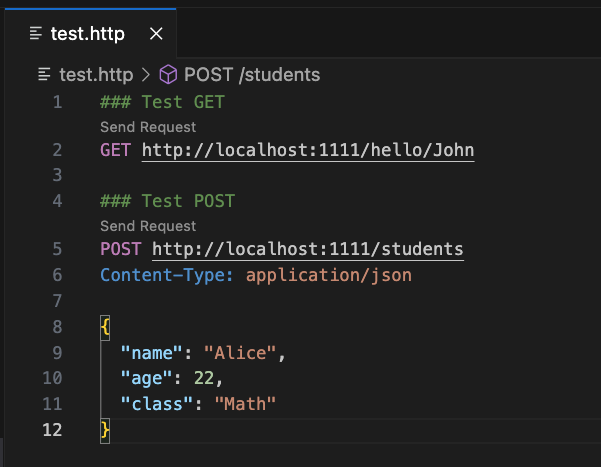The width and height of the screenshot is (601, 467).
Task: Click line number 7 in the gutter
Action: (57, 301)
